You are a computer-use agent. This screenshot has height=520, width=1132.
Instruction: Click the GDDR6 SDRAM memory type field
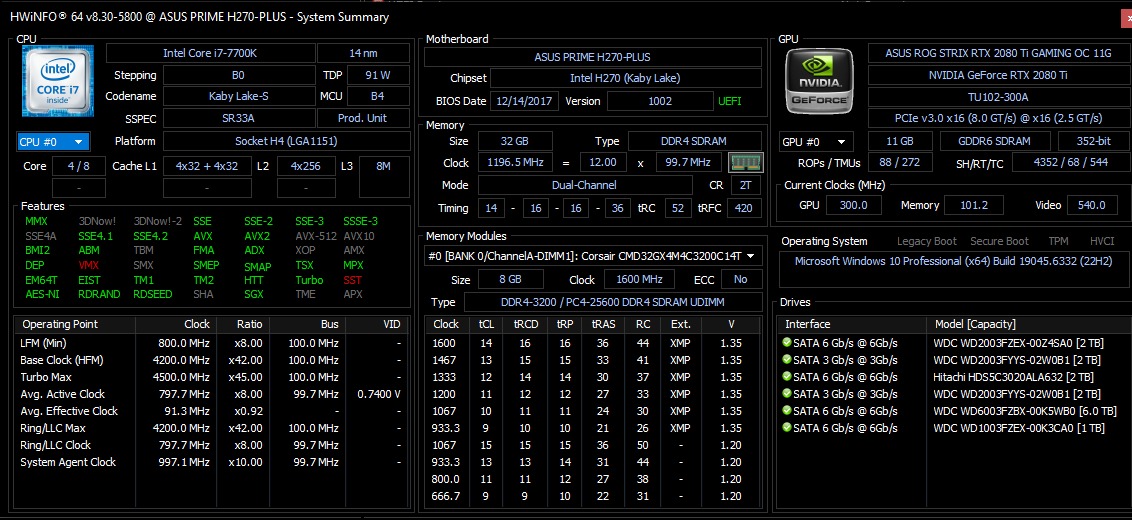click(996, 142)
